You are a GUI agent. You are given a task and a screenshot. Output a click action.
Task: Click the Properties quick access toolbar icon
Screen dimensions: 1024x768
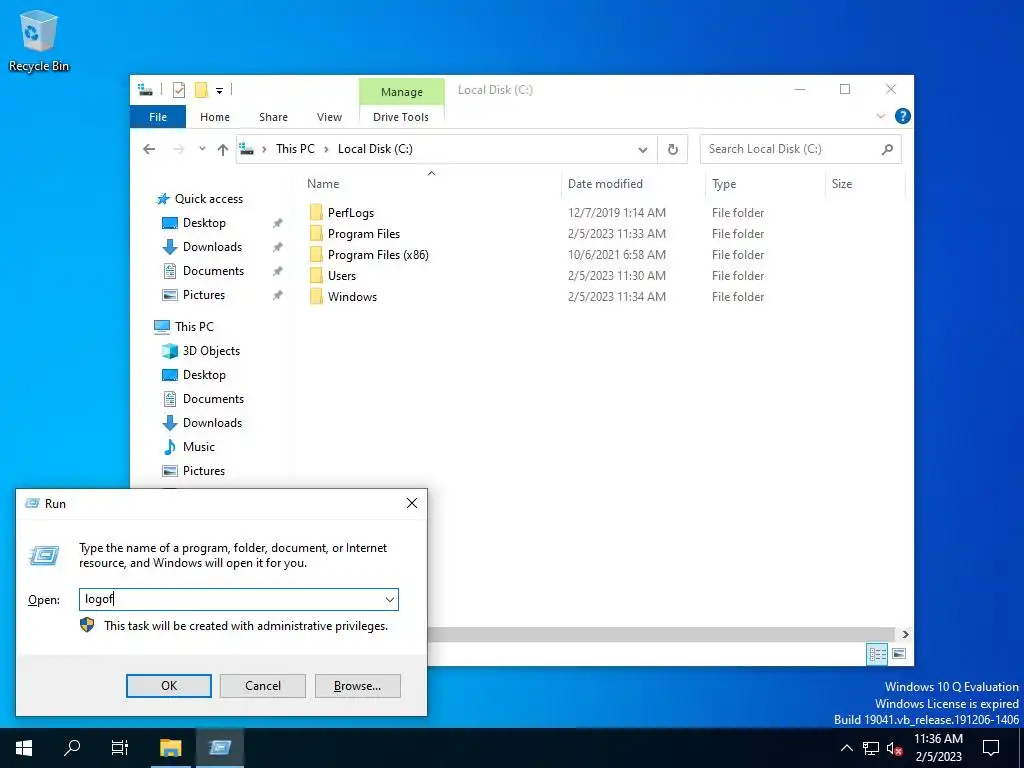coord(178,90)
